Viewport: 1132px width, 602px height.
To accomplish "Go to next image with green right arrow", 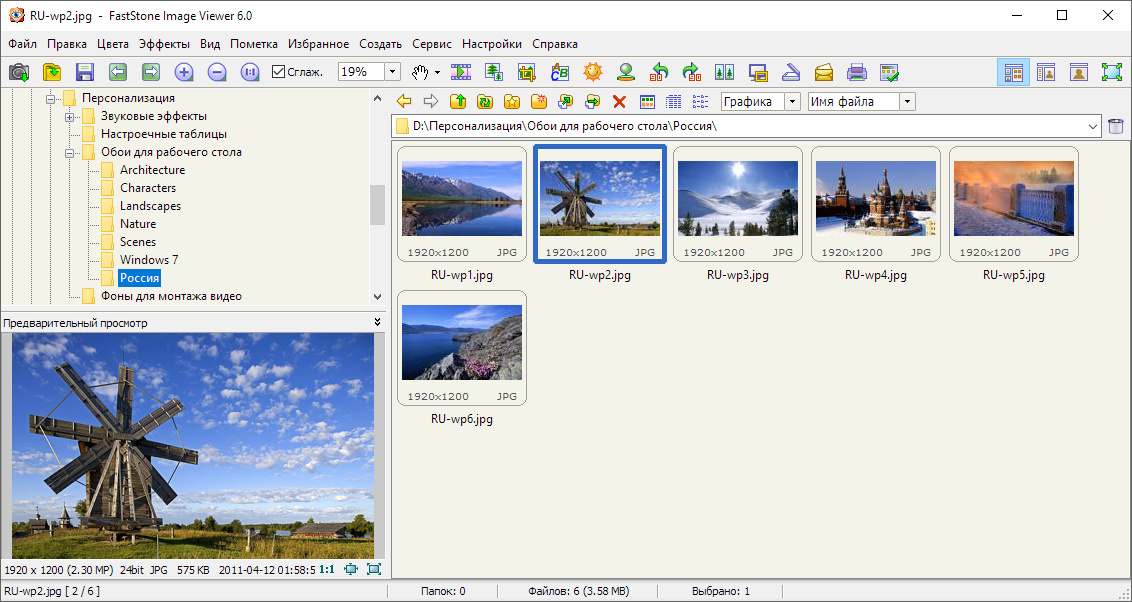I will pyautogui.click(x=151, y=71).
